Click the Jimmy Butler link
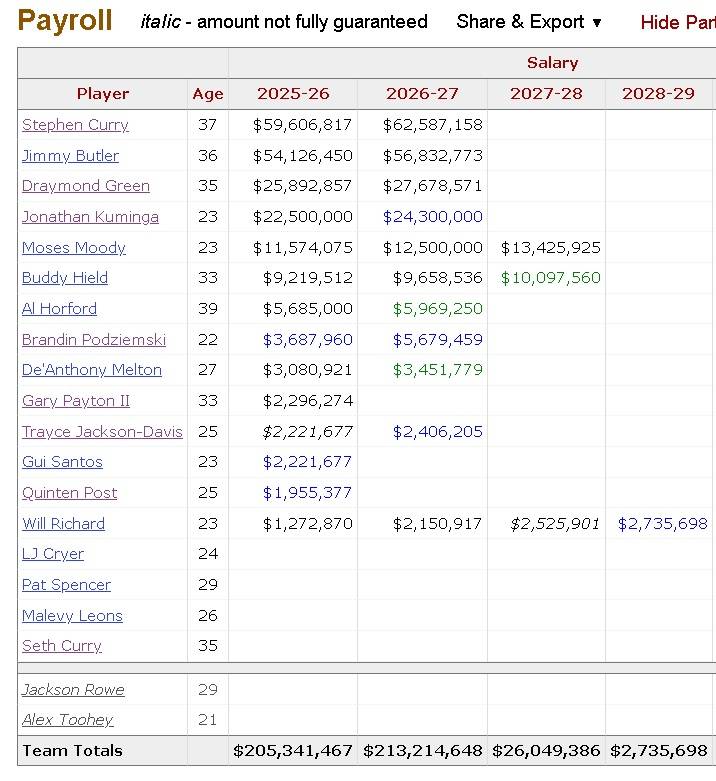The width and height of the screenshot is (716, 781). tap(70, 156)
